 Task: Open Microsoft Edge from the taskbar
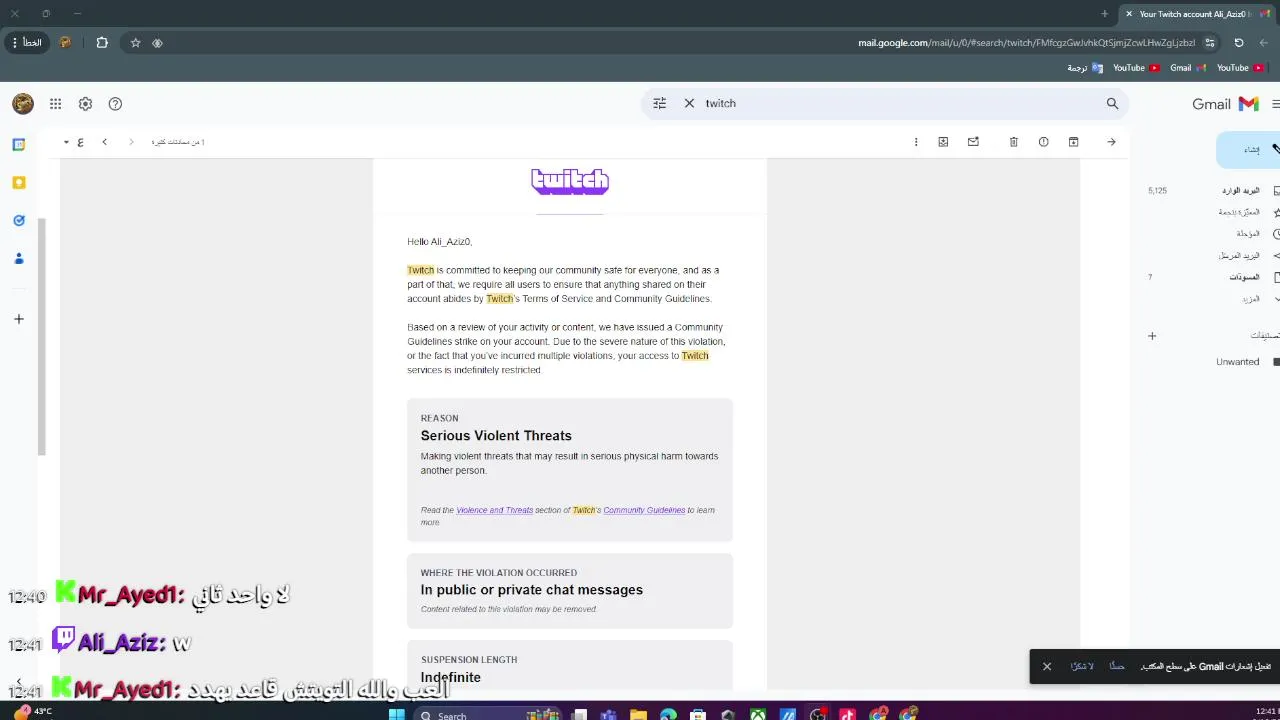[668, 715]
